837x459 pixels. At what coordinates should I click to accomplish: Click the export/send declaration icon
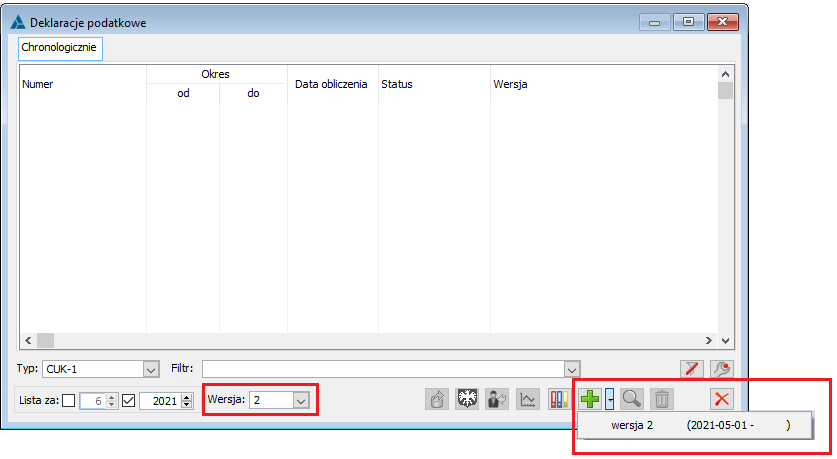[x=437, y=399]
